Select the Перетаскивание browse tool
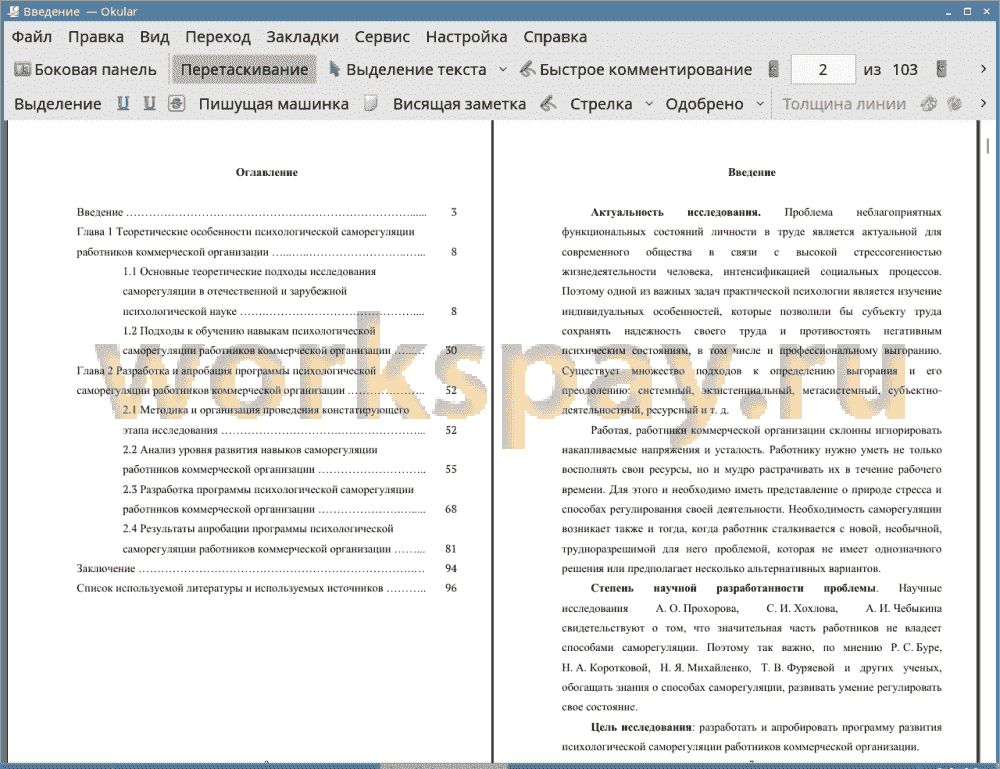This screenshot has height=769, width=1000. [244, 70]
